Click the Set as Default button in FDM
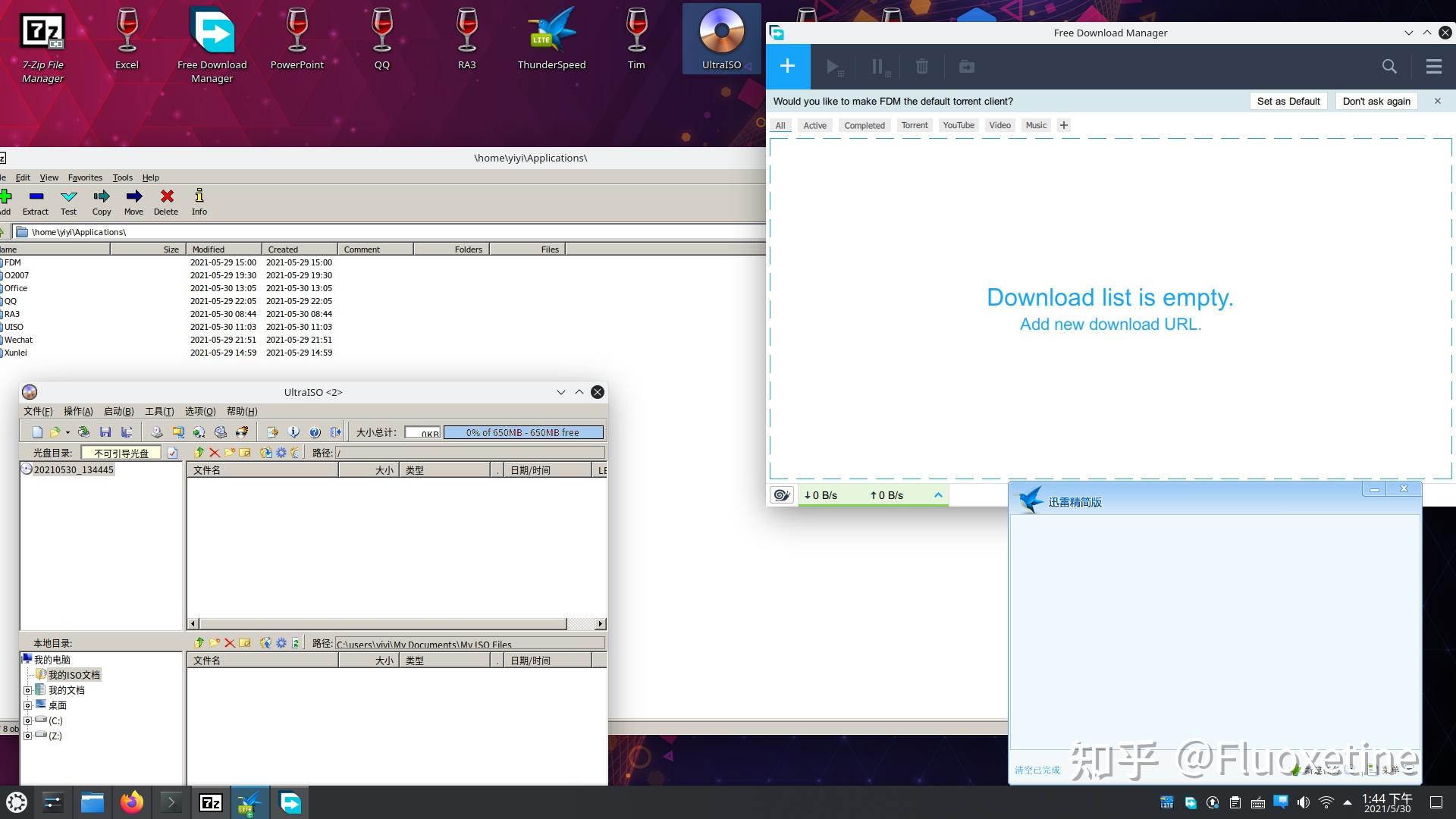The width and height of the screenshot is (1456, 819). click(x=1288, y=101)
